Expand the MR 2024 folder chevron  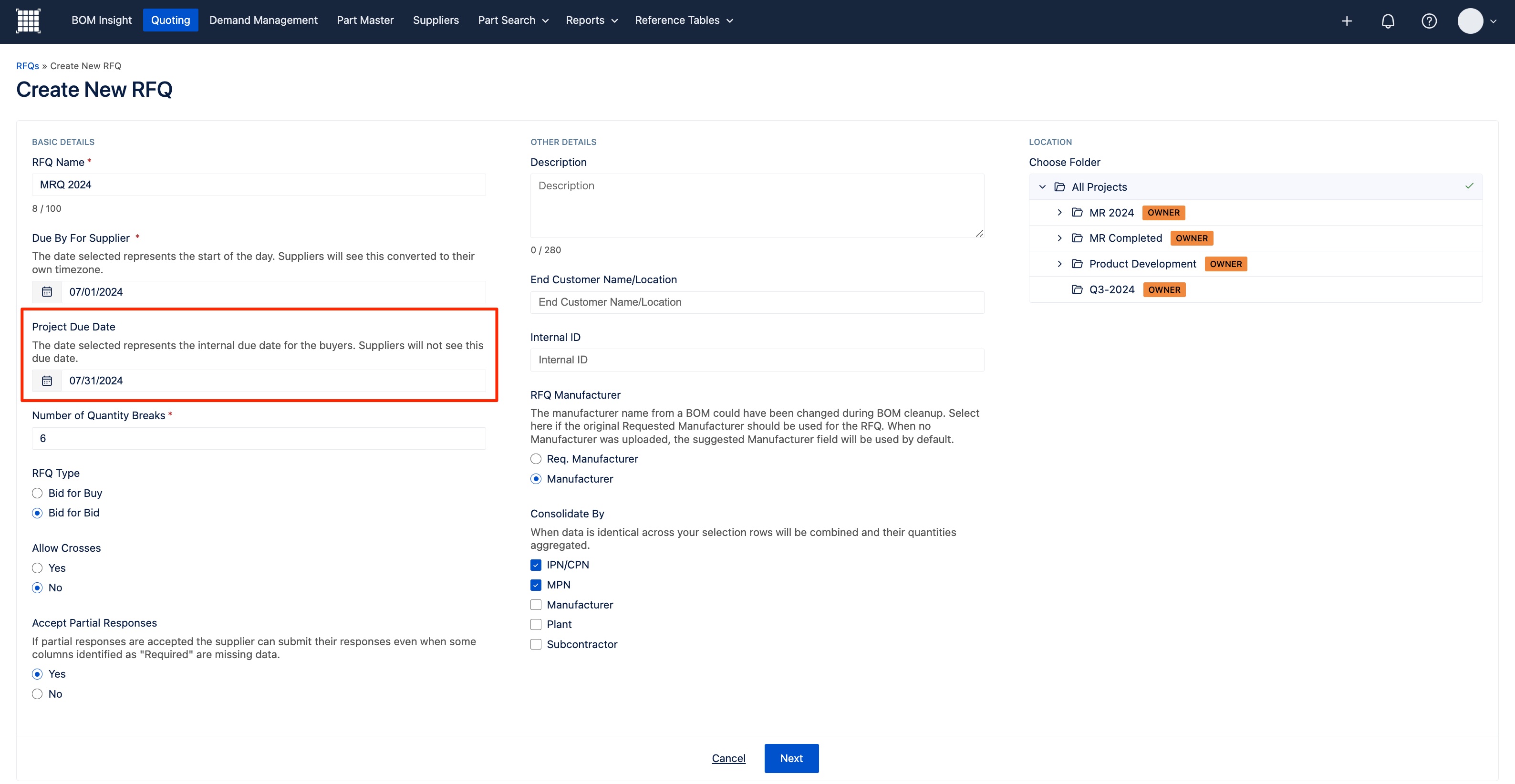[1060, 212]
